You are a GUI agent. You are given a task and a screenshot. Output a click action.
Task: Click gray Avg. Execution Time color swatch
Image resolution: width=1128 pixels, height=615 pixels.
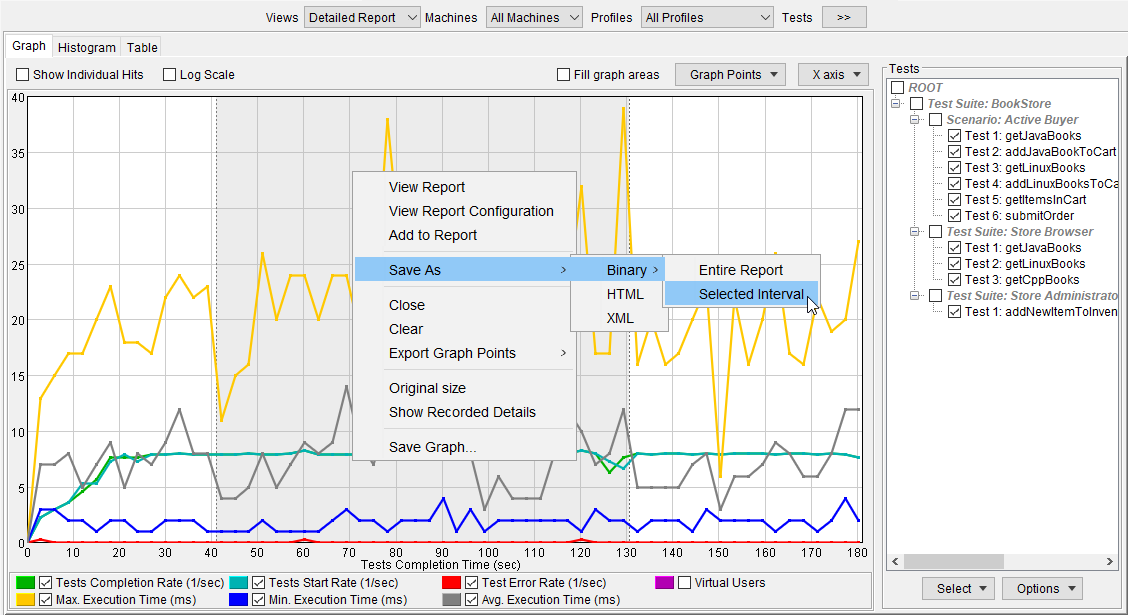coord(451,599)
